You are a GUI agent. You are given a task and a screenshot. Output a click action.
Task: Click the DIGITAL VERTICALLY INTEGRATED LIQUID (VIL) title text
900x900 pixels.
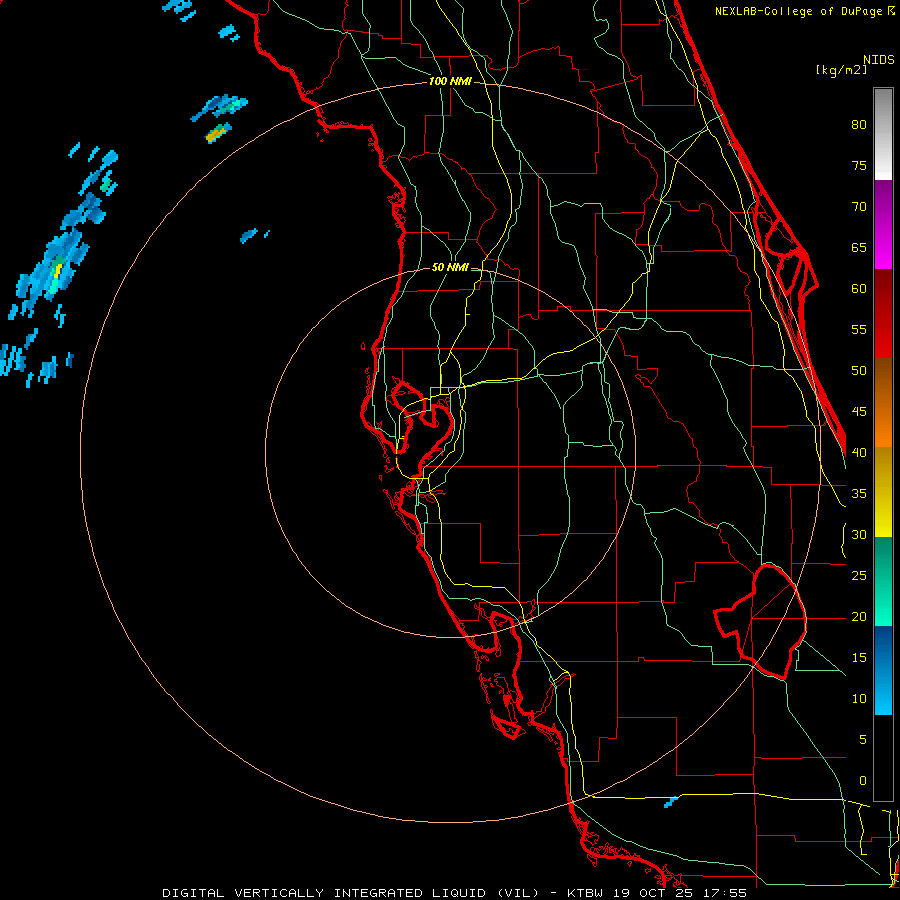[x=350, y=893]
